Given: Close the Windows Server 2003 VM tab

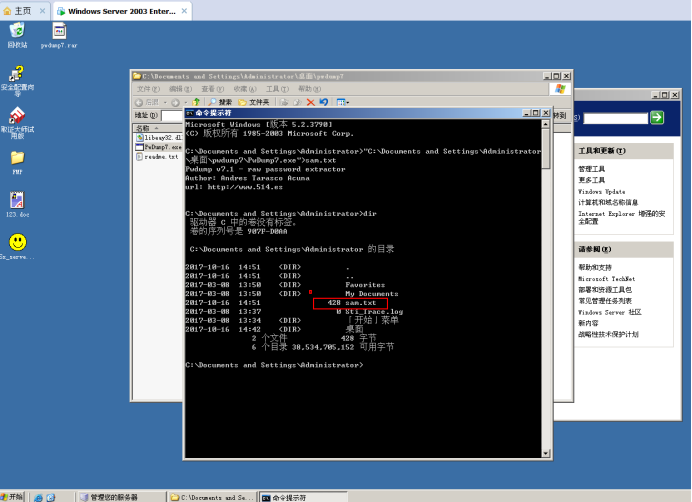Looking at the screenshot, I should coord(184,11).
